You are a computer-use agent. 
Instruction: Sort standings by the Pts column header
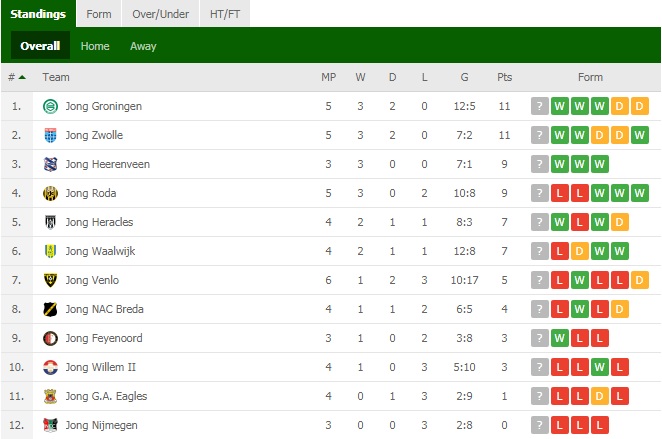505,77
